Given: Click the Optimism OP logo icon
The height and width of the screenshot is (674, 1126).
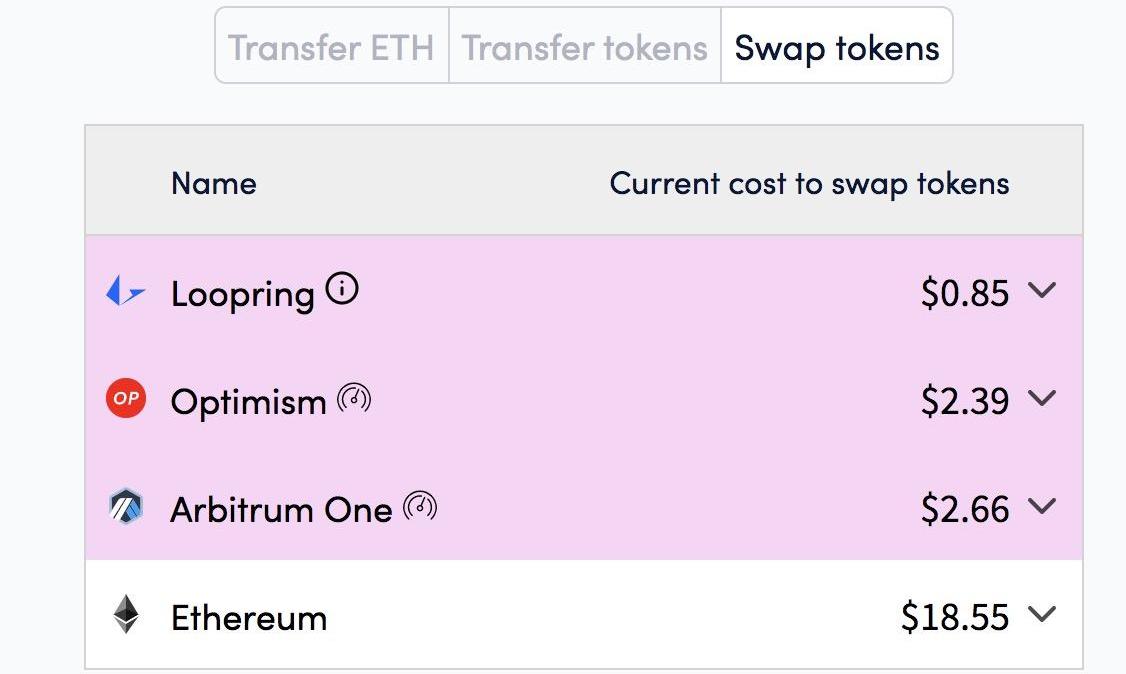Looking at the screenshot, I should click(126, 398).
